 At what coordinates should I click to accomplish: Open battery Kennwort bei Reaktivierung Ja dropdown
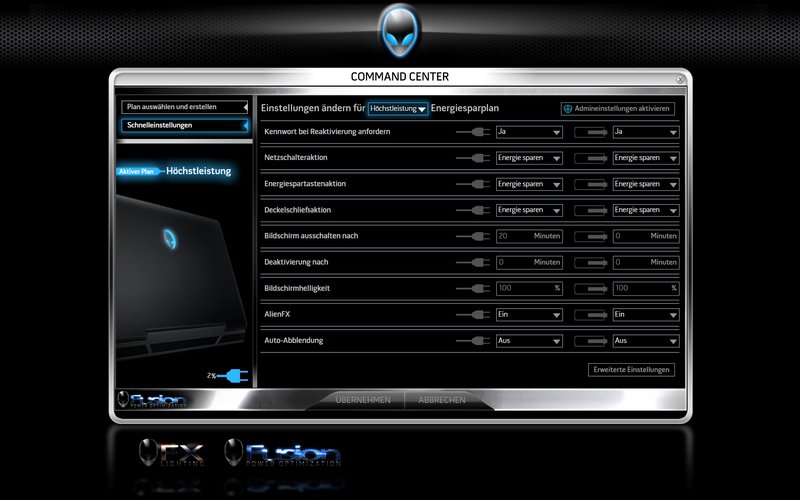(646, 132)
